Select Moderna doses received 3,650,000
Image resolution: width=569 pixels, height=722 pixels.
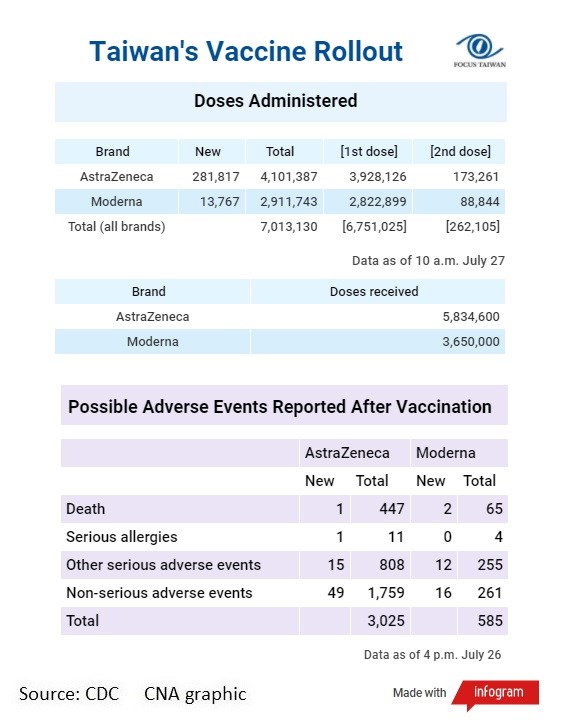click(471, 342)
